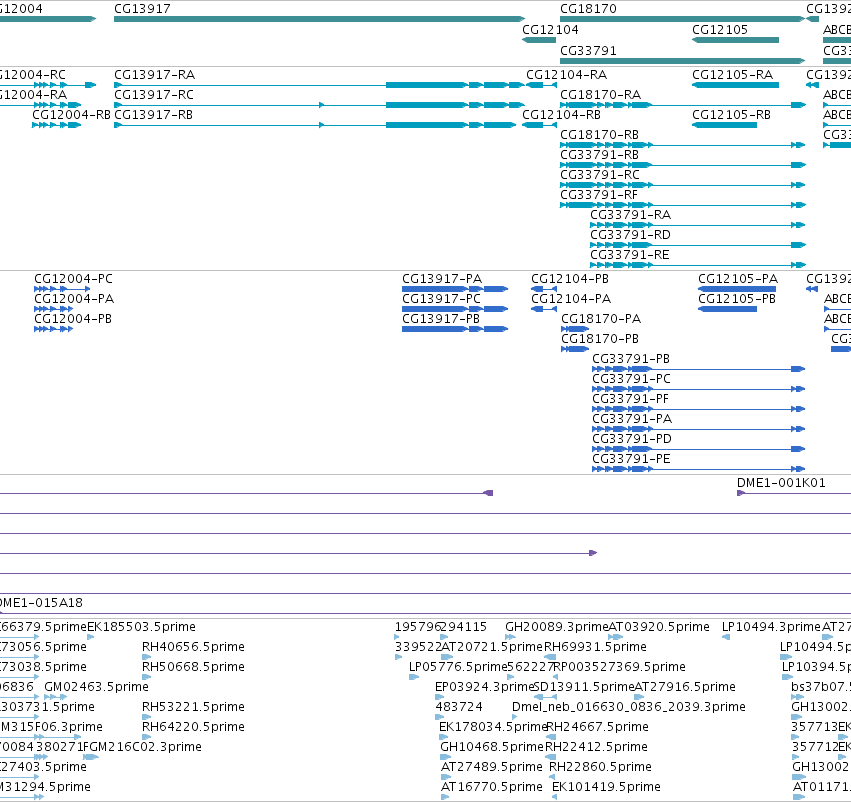
Task: Select transcript label CG33791-RB
Action: point(600,155)
